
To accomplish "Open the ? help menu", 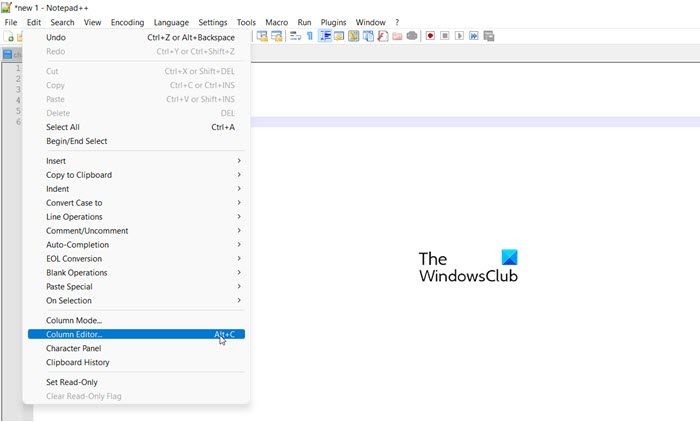I will point(397,22).
